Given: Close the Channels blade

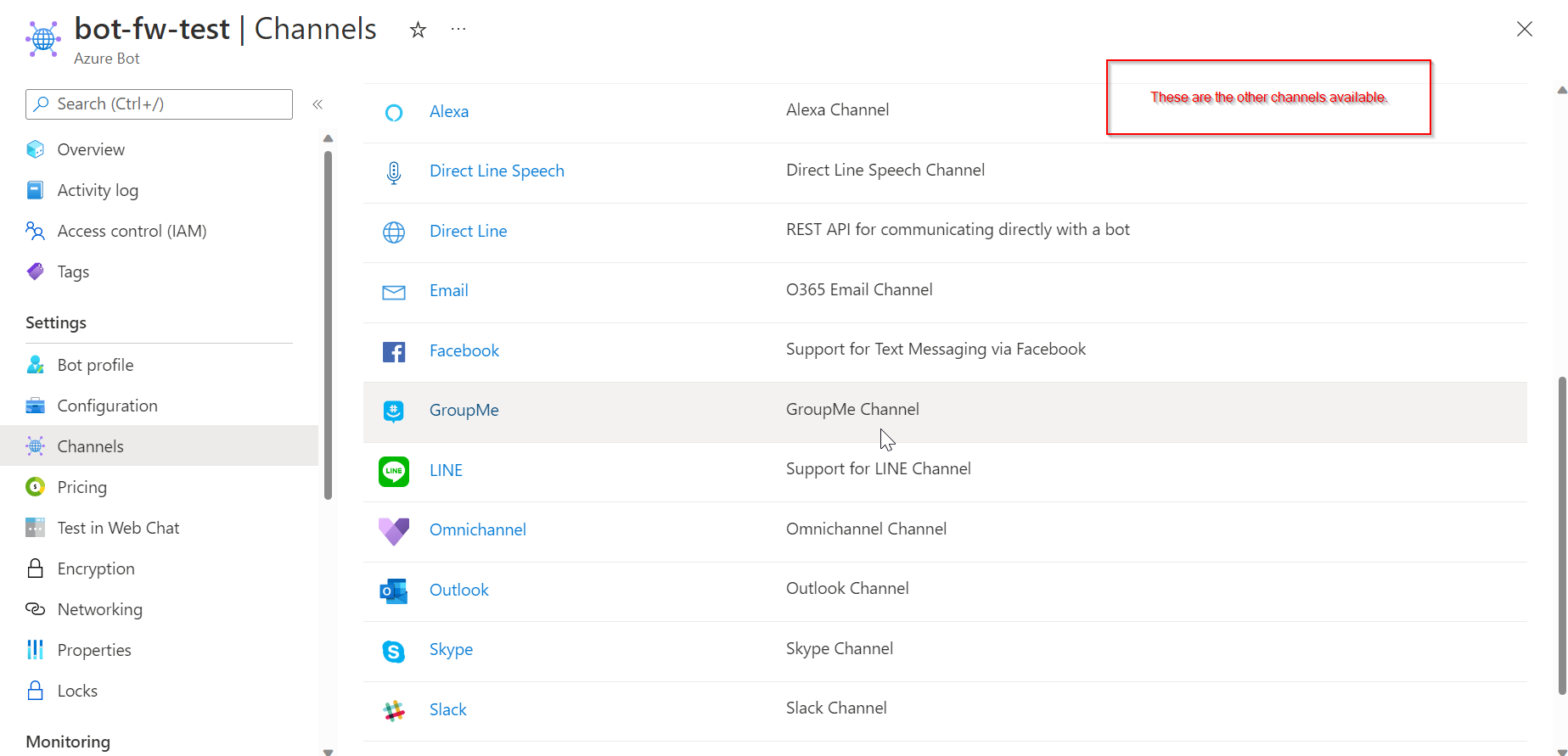Looking at the screenshot, I should point(1524,29).
